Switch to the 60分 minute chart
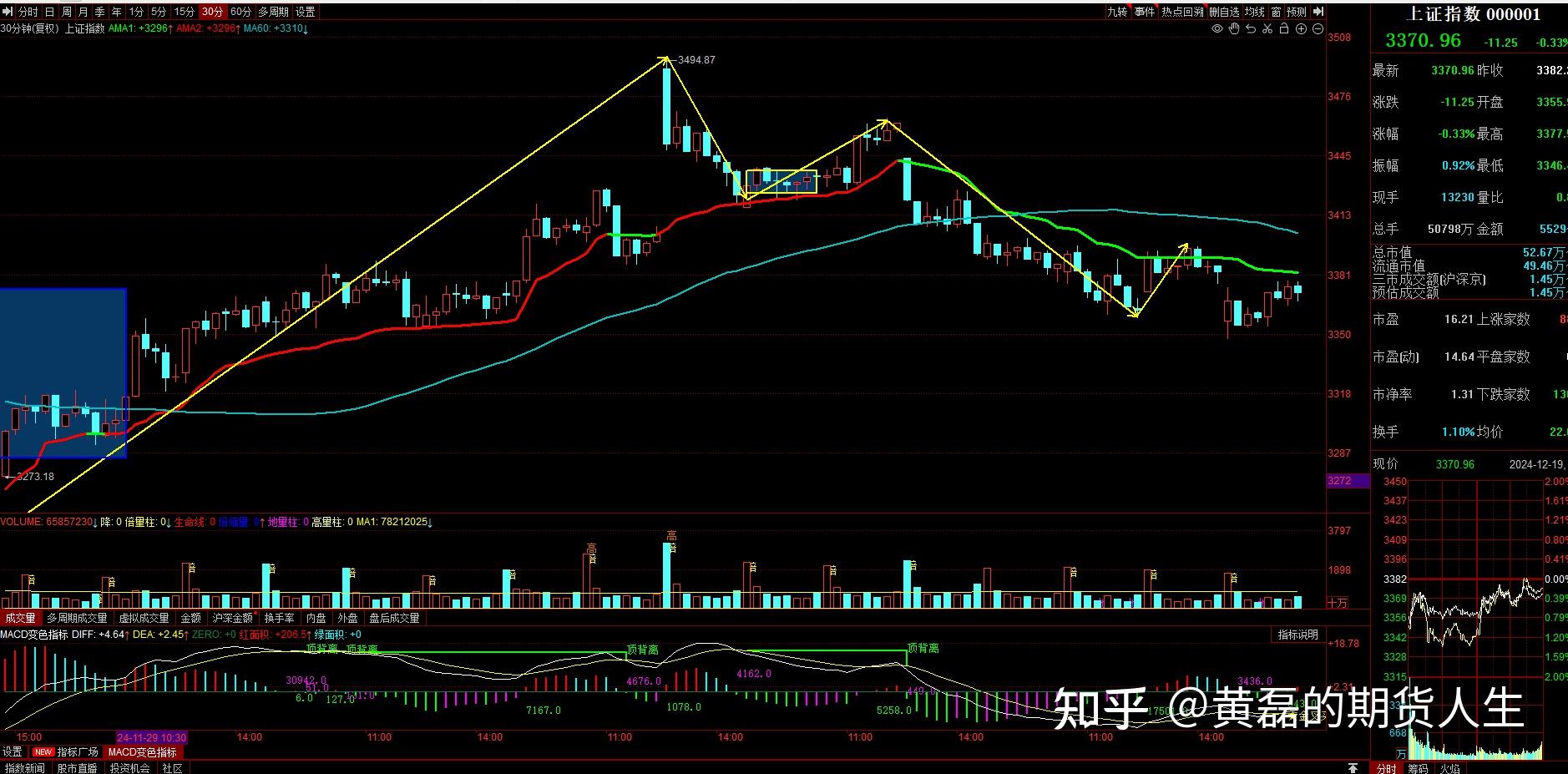Image resolution: width=1568 pixels, height=774 pixels. click(240, 12)
